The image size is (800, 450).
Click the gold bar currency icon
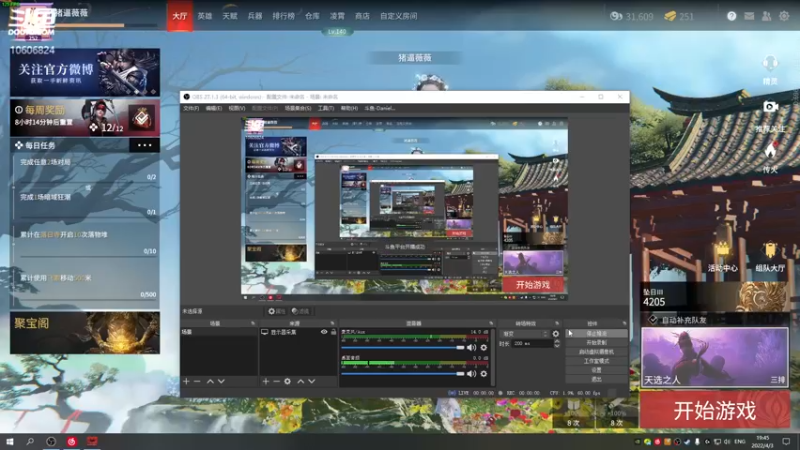(x=670, y=16)
